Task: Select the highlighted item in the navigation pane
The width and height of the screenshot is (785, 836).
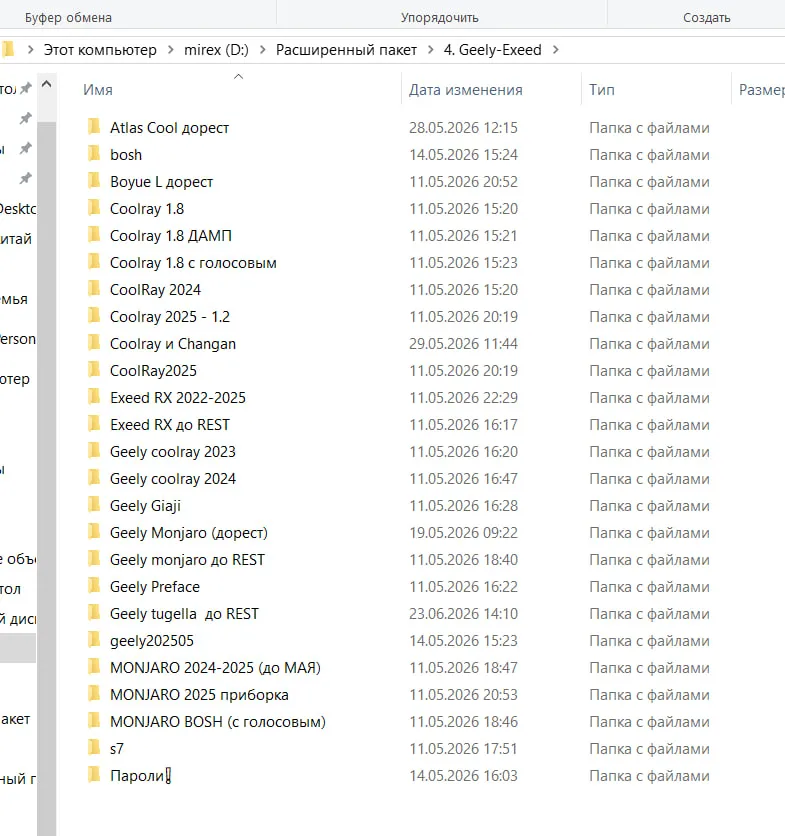Action: [x=18, y=648]
